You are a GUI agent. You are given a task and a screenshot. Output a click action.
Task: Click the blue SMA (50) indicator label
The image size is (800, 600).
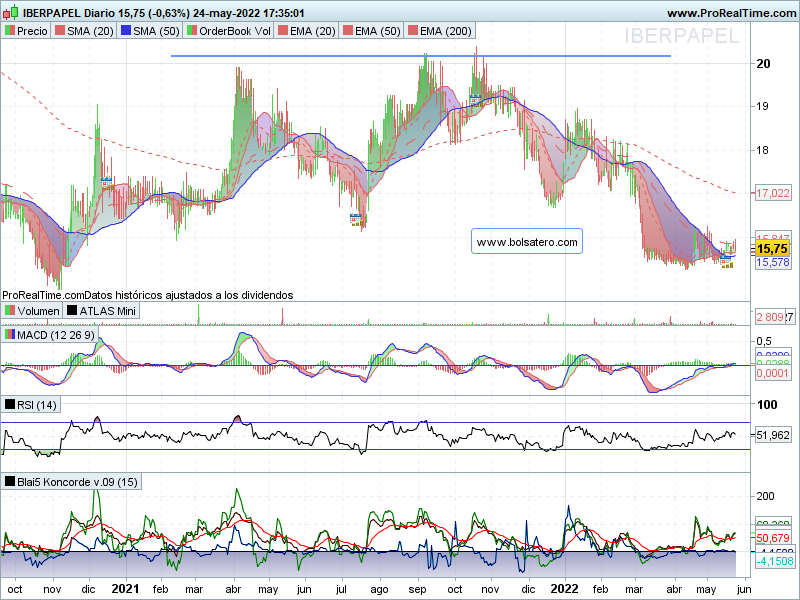[x=150, y=31]
